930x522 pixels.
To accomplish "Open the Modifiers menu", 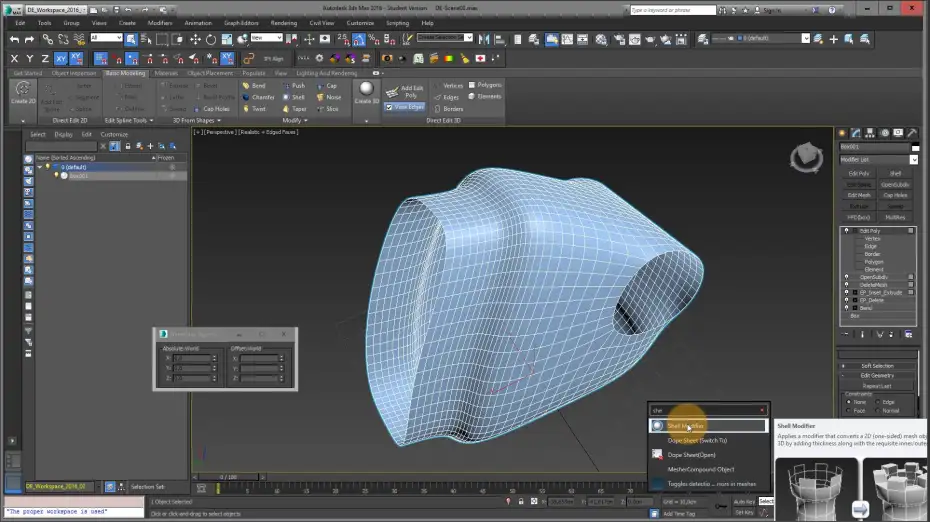I will pyautogui.click(x=160, y=23).
